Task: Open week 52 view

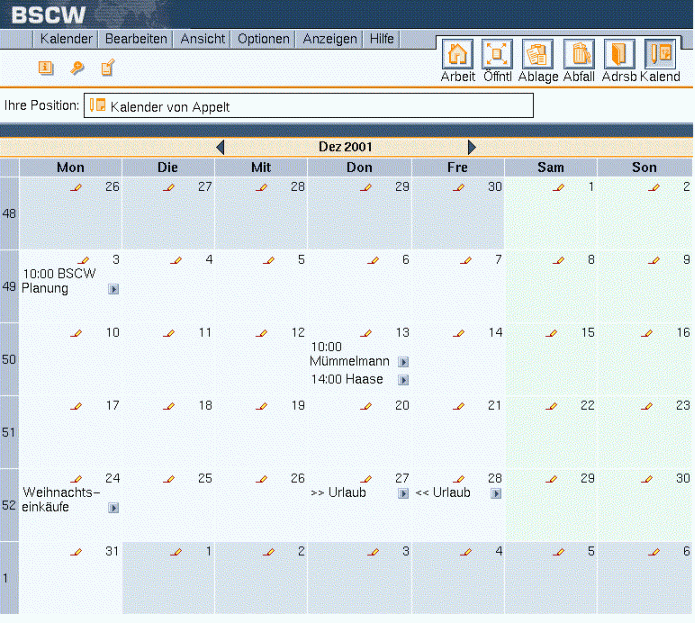Action: click(9, 505)
